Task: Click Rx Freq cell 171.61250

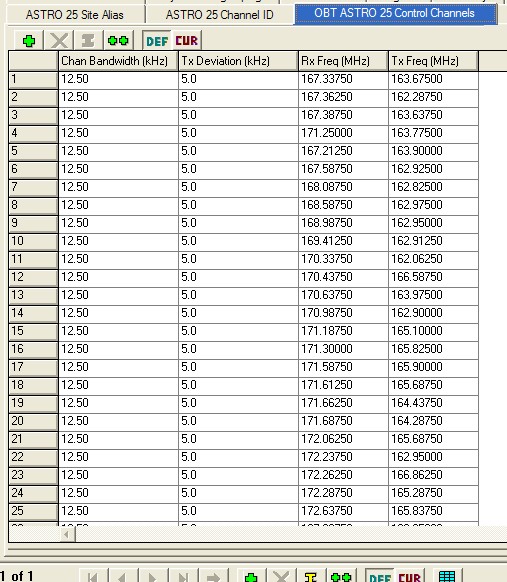Action: click(x=343, y=386)
